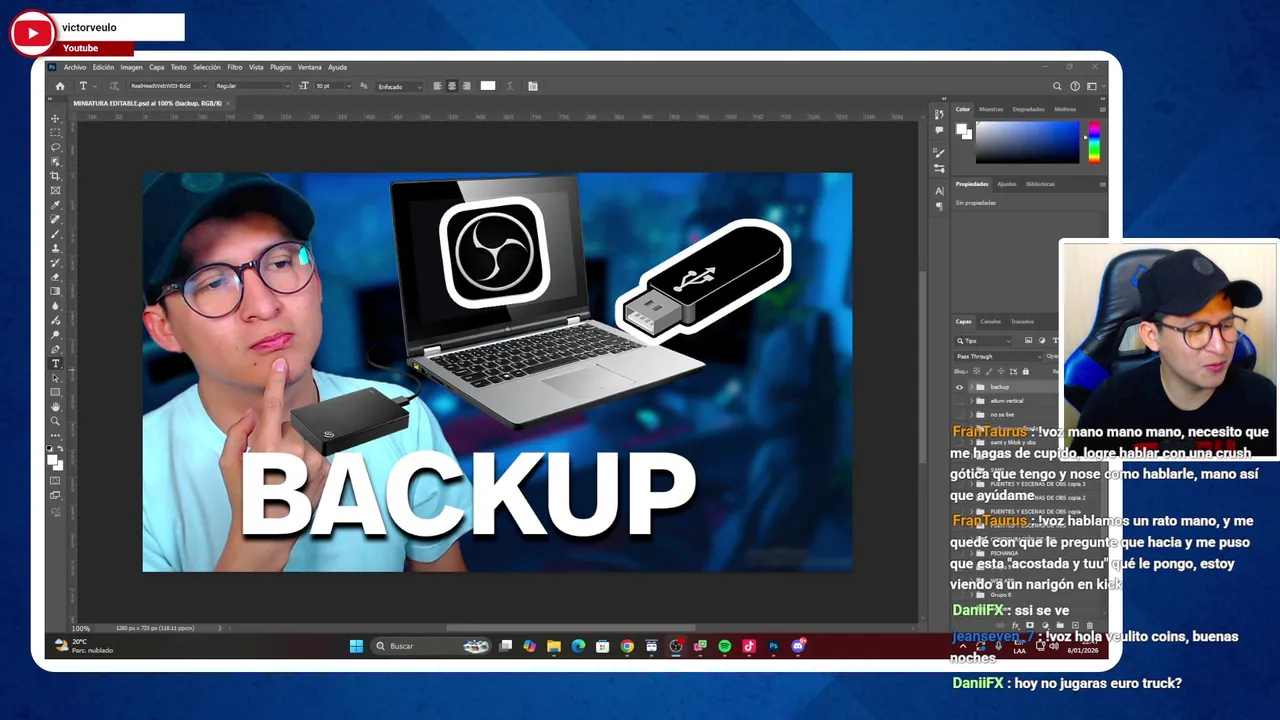This screenshot has width=1280, height=720.
Task: Open the Archivo menu
Action: pyautogui.click(x=75, y=67)
